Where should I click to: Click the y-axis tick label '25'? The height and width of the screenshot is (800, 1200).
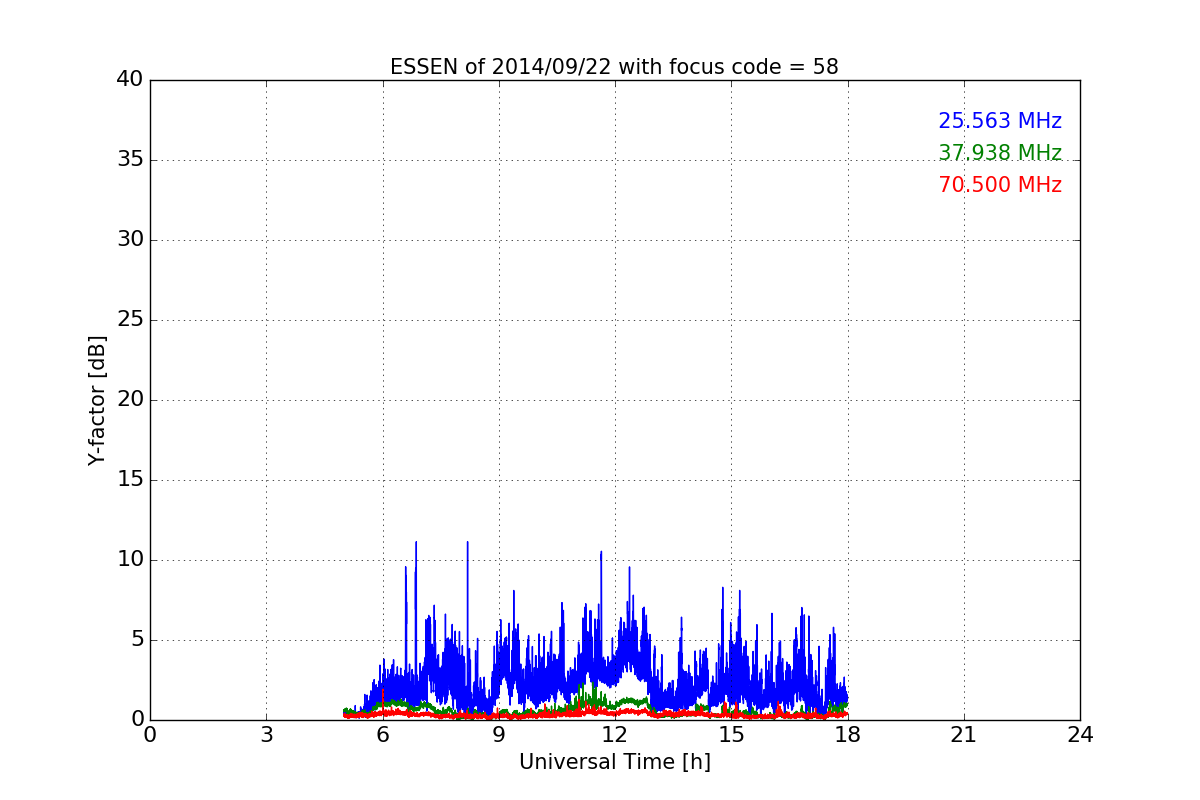click(x=130, y=320)
